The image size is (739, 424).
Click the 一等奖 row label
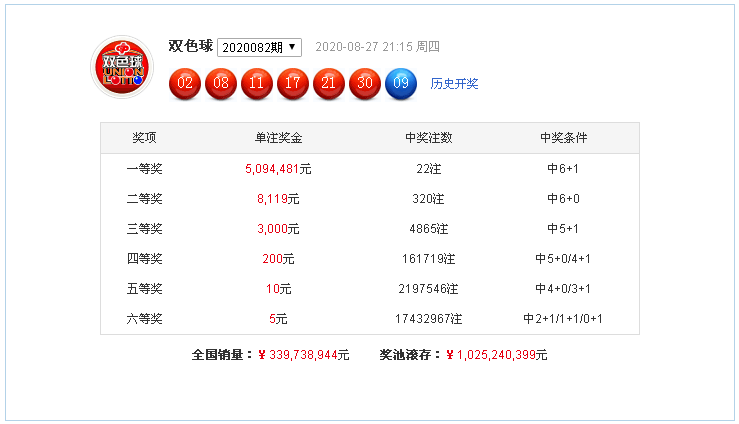144,169
